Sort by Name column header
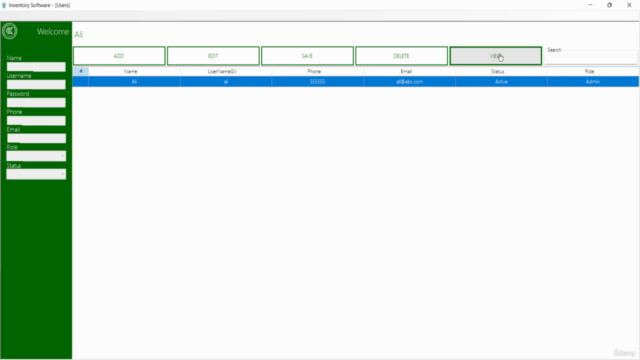Screen dimensions: 640x360 click(x=134, y=71)
